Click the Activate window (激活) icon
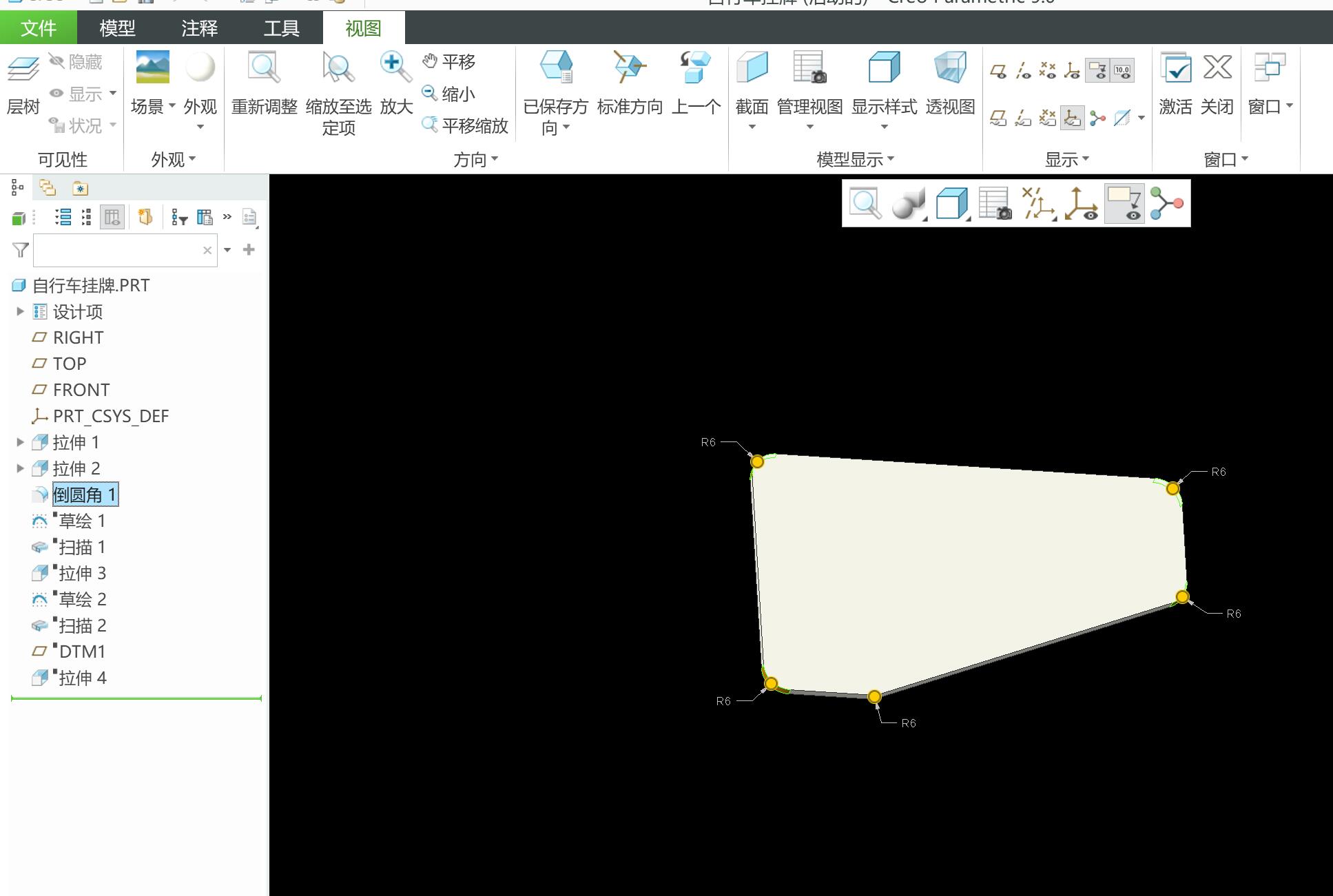This screenshot has width=1333, height=896. (x=1175, y=67)
